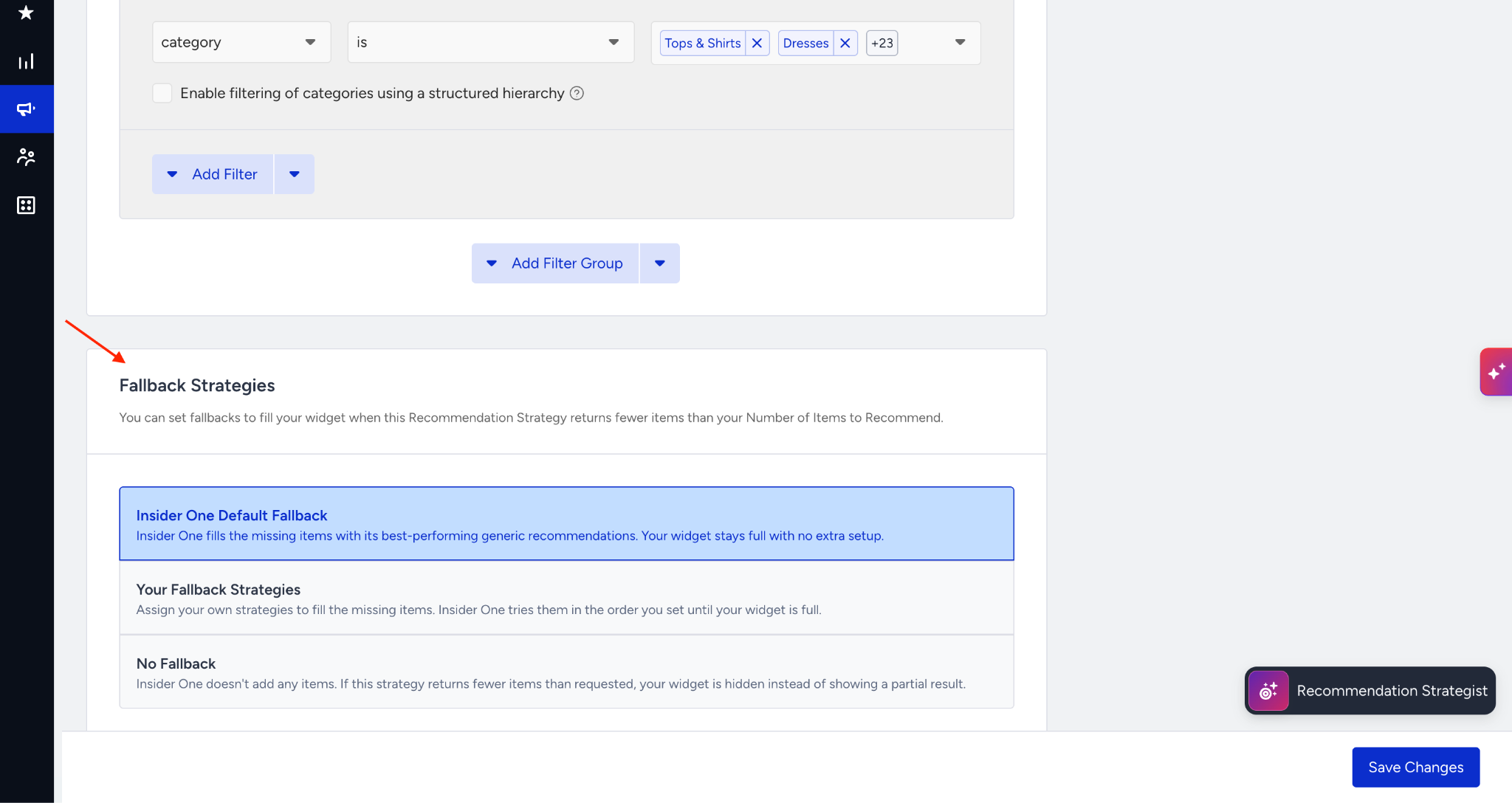Open the sparkle AI assistant side tab
Image resolution: width=1512 pixels, height=803 pixels.
click(x=1496, y=372)
